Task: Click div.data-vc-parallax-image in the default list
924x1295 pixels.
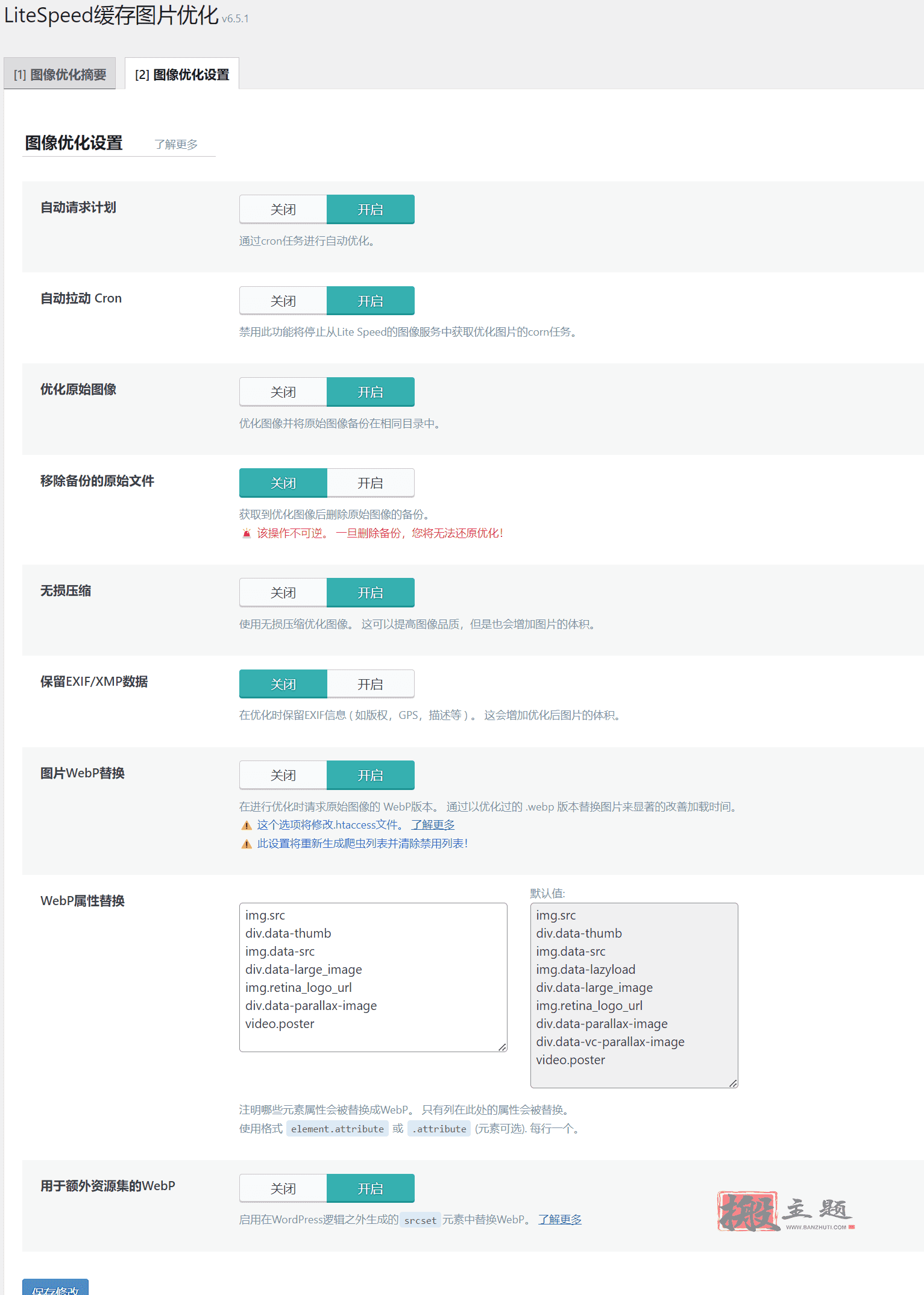Action: tap(611, 1041)
